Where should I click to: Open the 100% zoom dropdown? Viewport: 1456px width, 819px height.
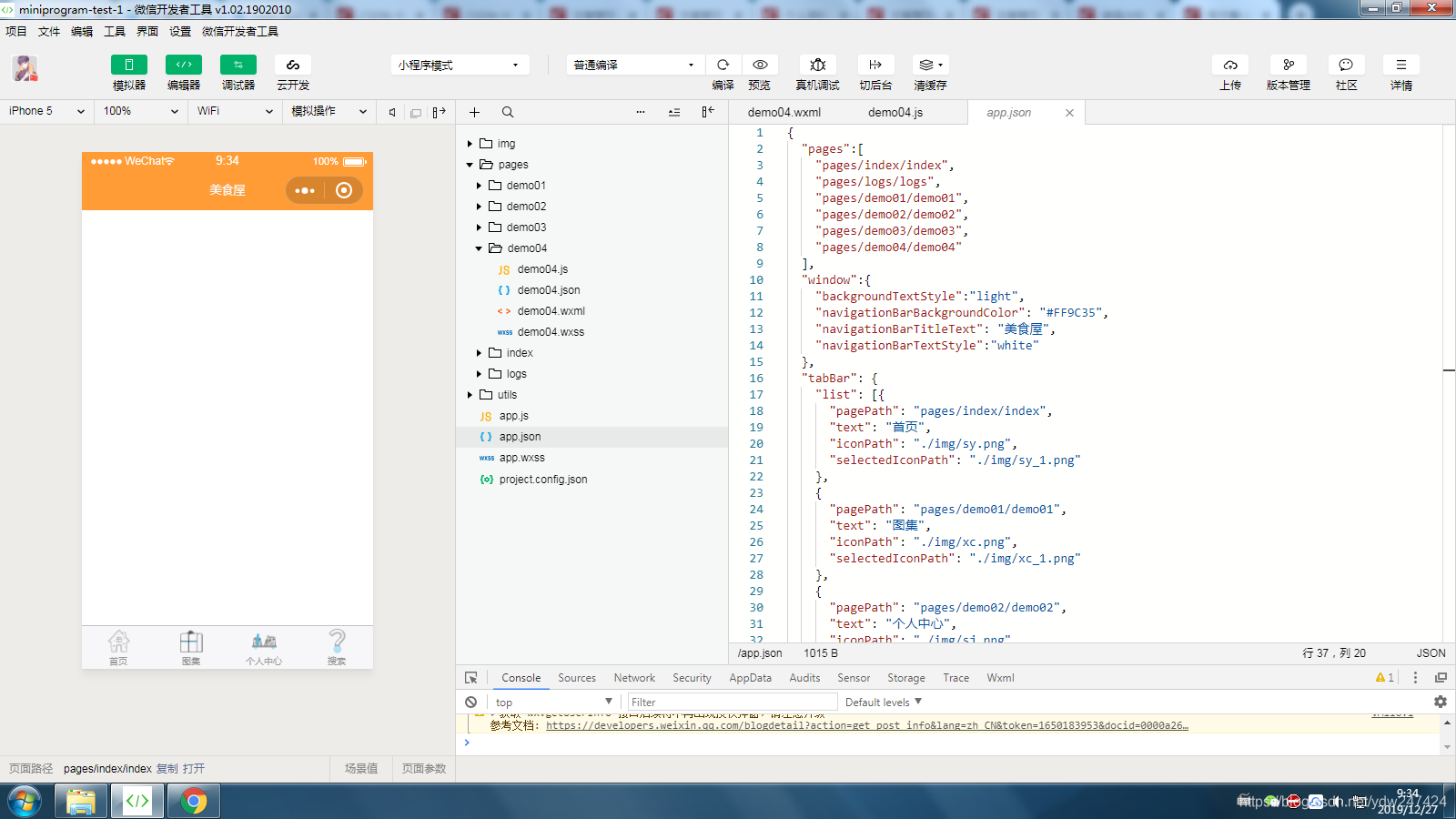click(140, 111)
